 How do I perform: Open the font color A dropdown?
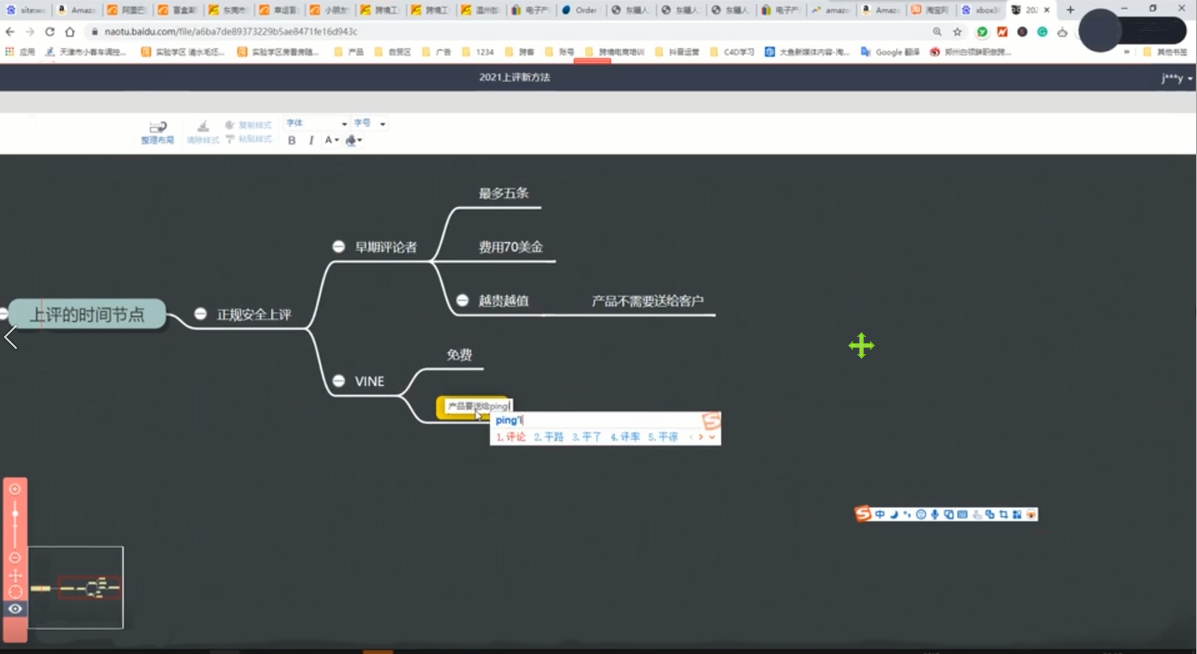[x=331, y=140]
